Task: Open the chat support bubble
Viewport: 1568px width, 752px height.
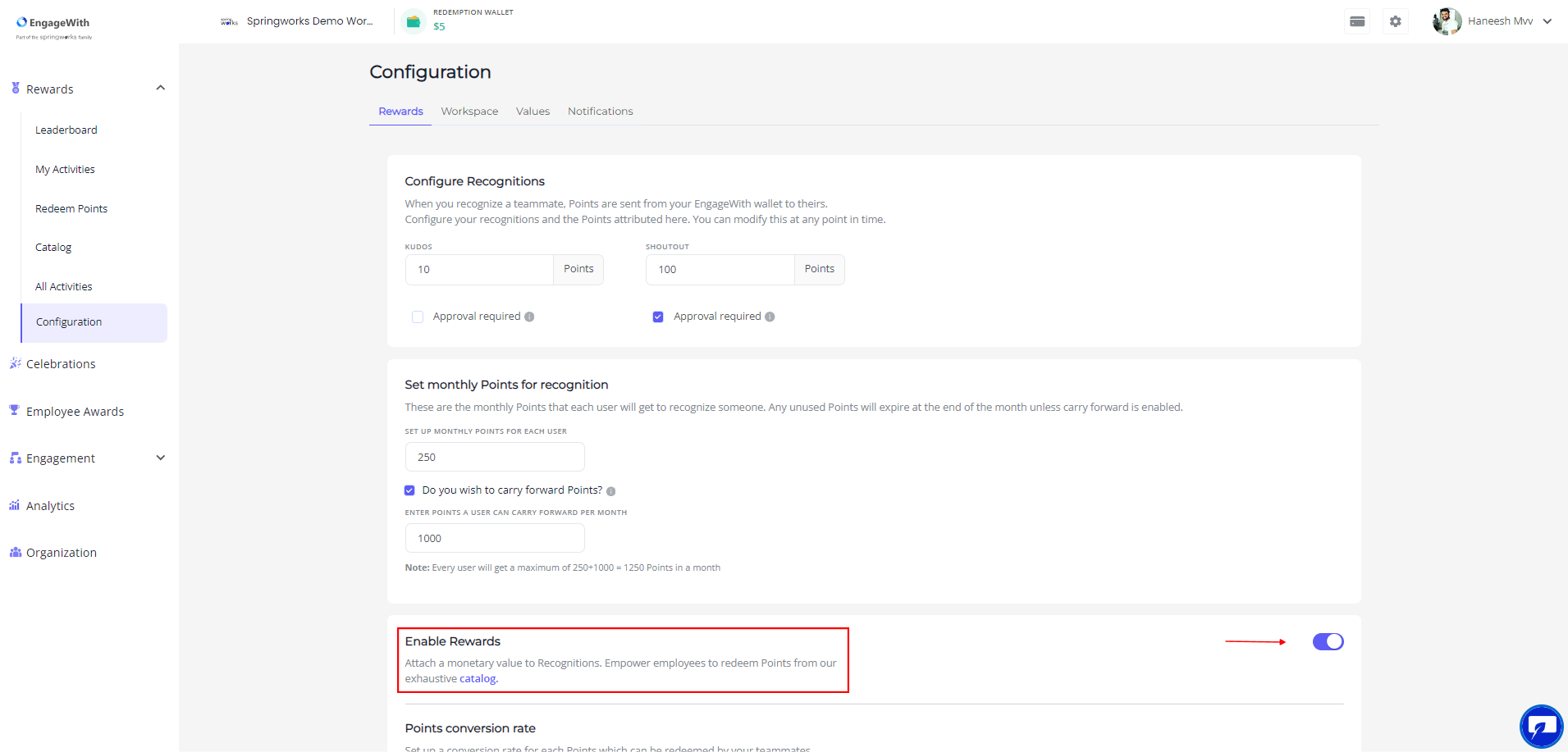Action: pos(1541,727)
